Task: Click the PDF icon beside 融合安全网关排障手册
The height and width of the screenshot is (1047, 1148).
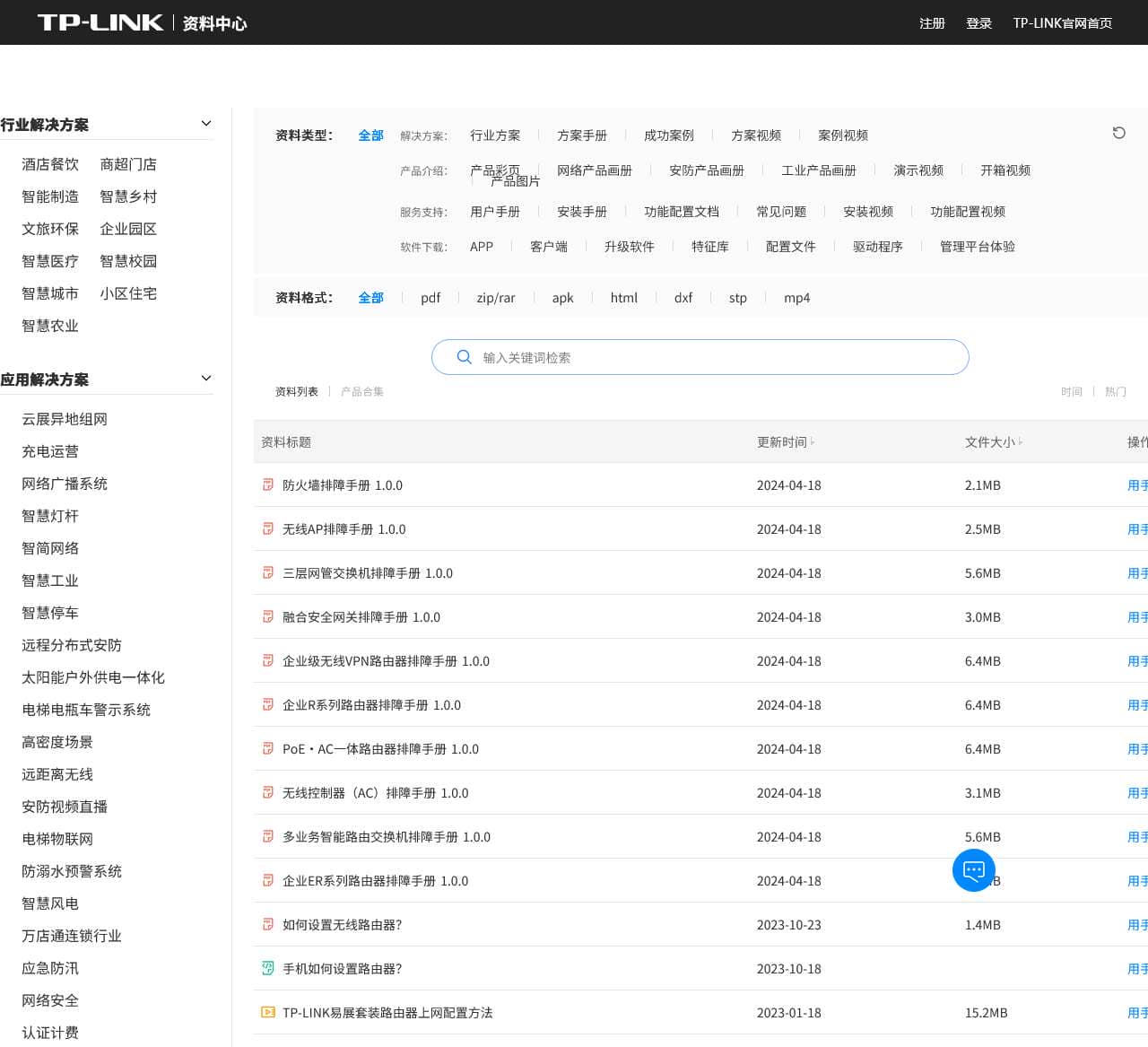Action: click(267, 616)
